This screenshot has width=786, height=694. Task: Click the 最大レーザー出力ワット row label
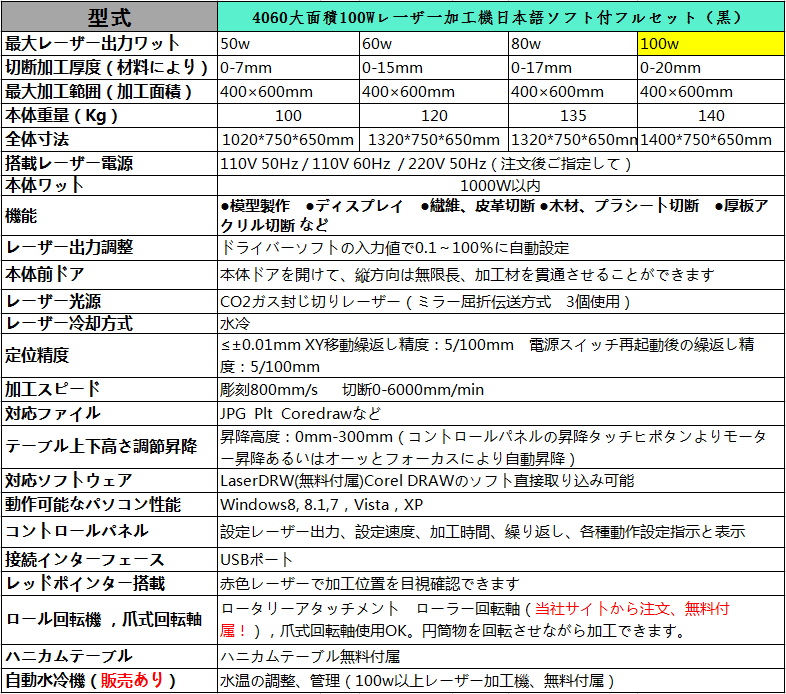(x=109, y=44)
